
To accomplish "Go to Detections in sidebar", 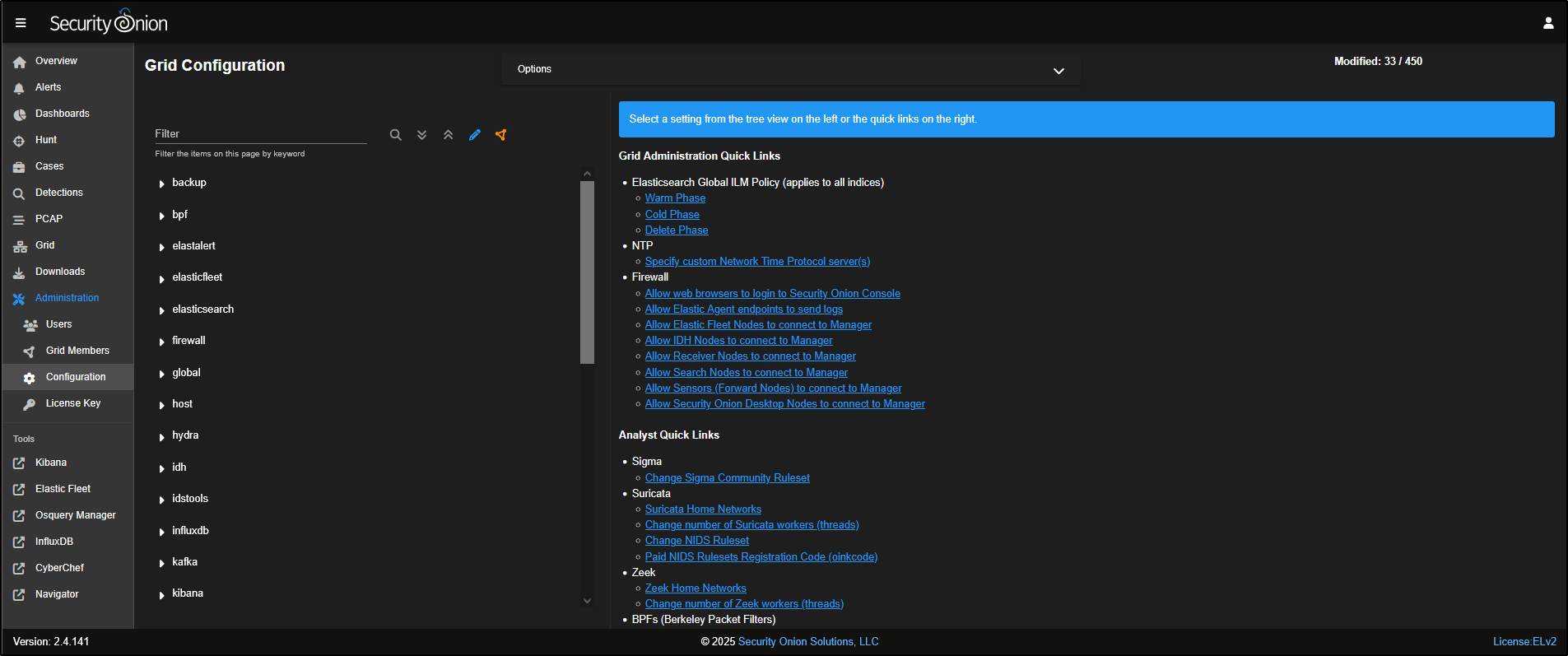I will tap(58, 193).
